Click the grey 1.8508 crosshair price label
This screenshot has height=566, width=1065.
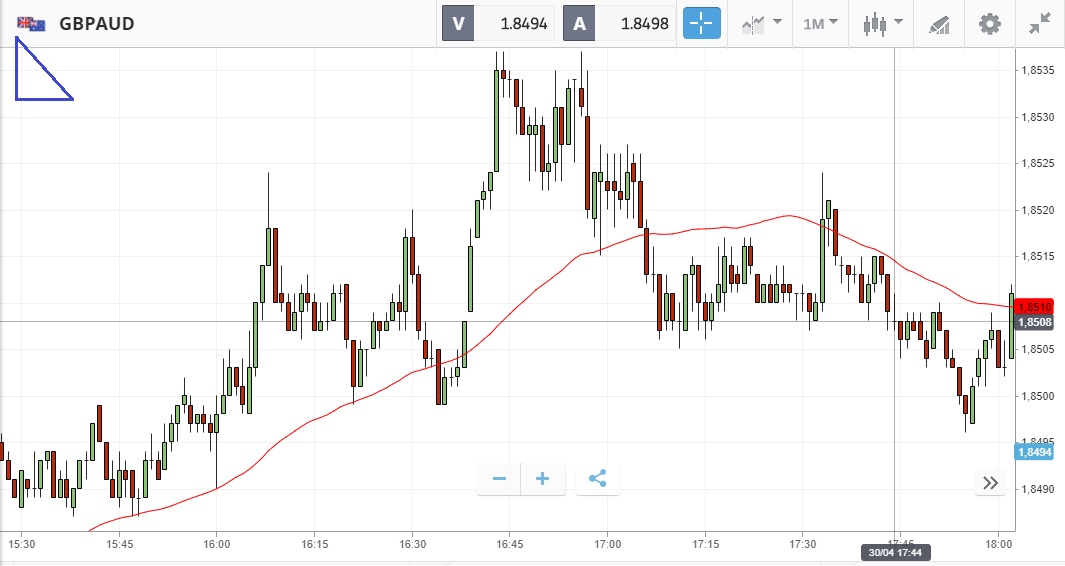tap(1034, 323)
